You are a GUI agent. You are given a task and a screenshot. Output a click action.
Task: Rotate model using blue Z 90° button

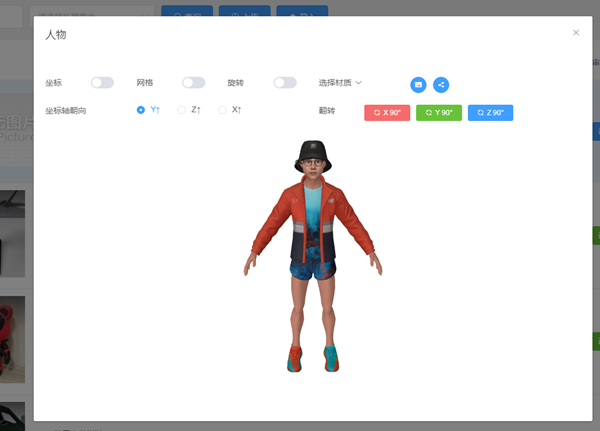click(x=490, y=113)
